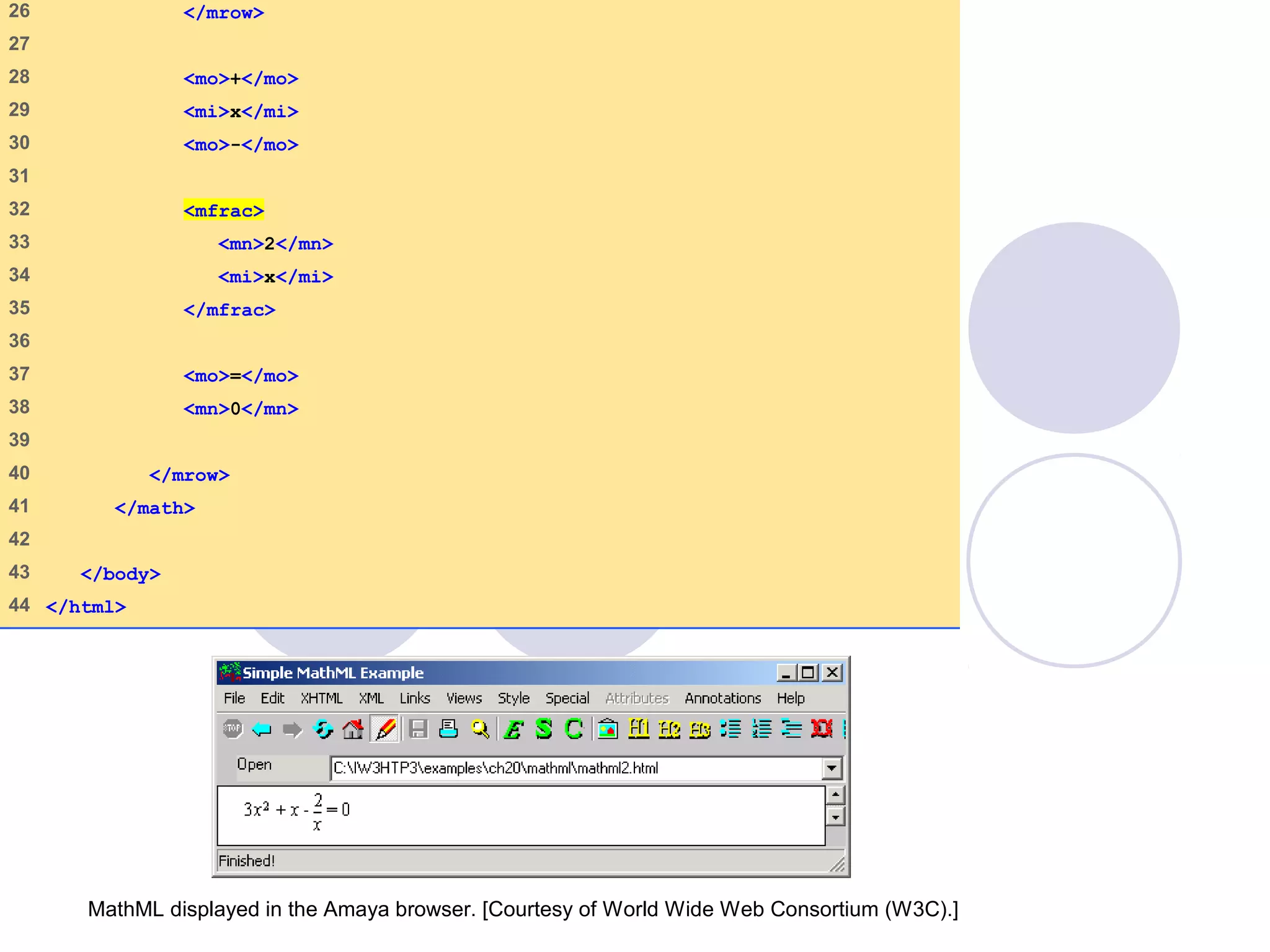Image resolution: width=1270 pixels, height=952 pixels.
Task: Open the XHTML menu
Action: coord(321,698)
